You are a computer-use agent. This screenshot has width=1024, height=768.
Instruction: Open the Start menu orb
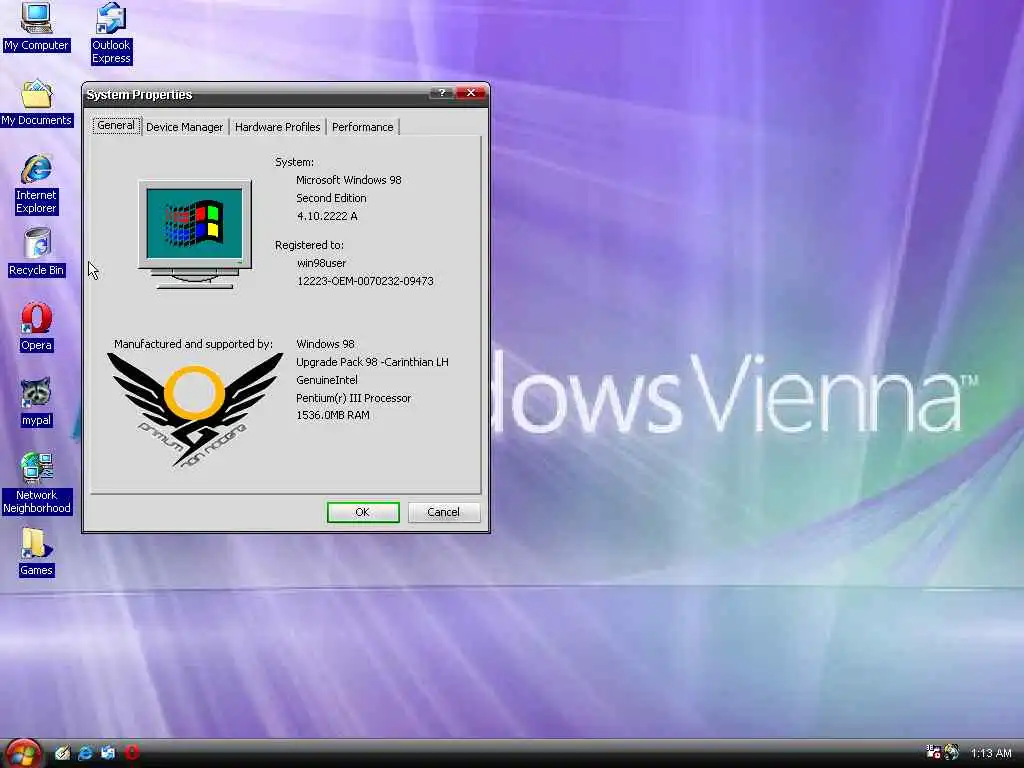click(24, 753)
